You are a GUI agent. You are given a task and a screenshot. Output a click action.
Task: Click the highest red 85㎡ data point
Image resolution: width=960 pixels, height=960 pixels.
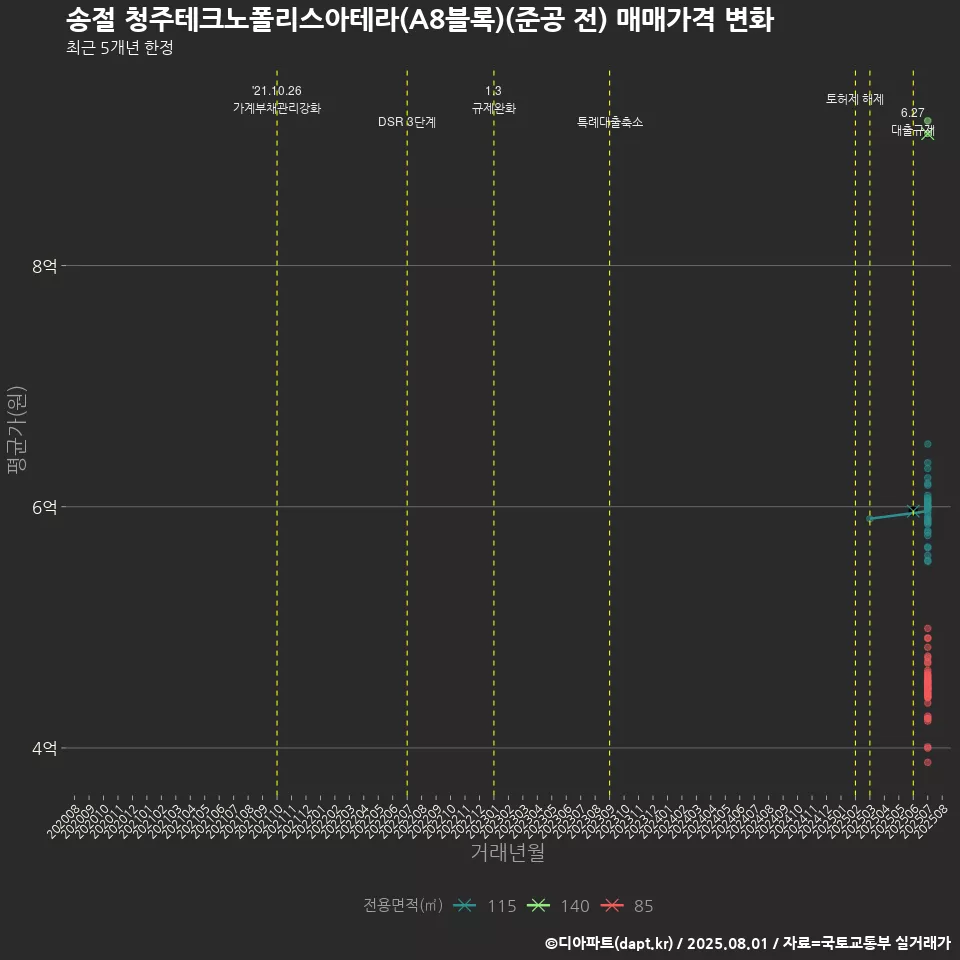pos(928,628)
